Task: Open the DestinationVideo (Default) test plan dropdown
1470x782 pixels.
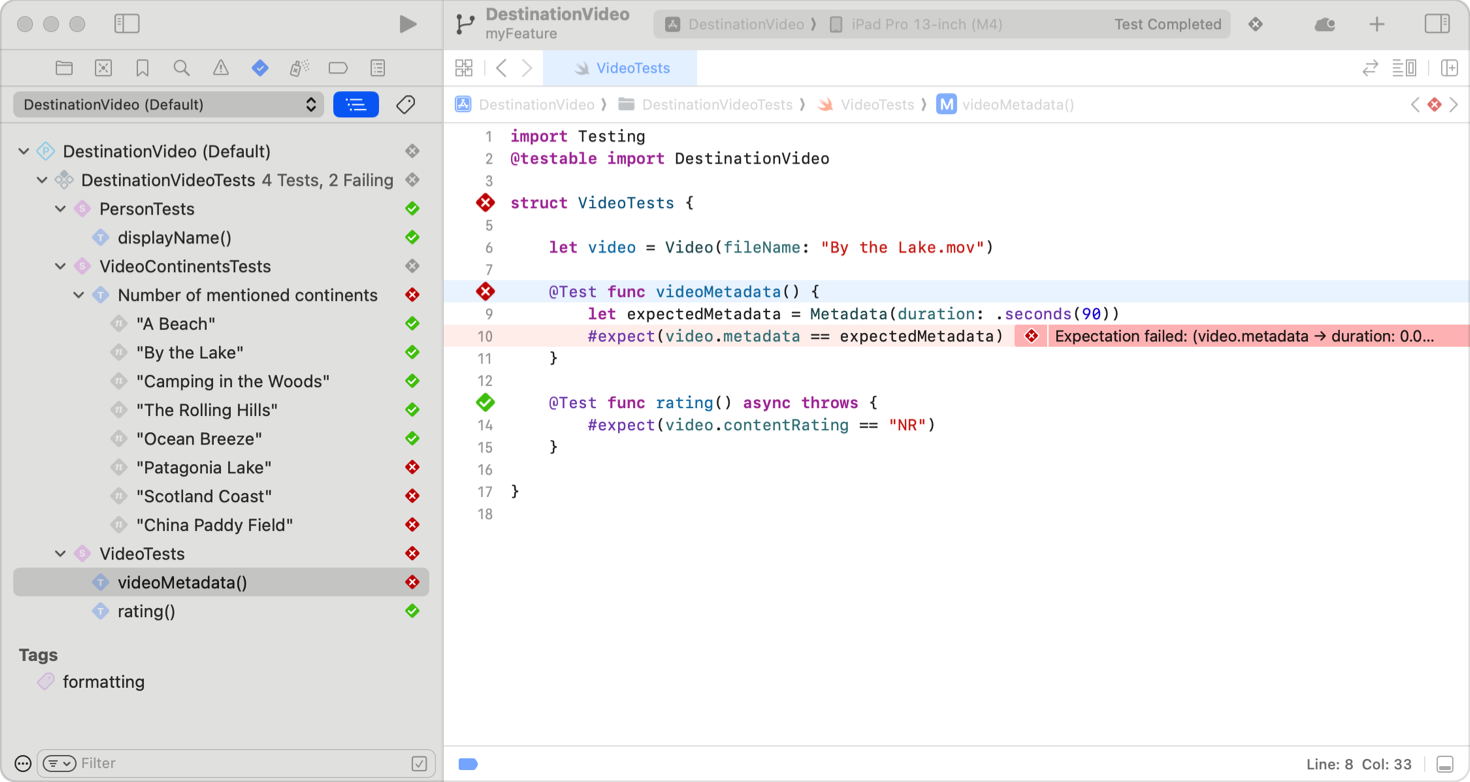Action: (x=168, y=105)
